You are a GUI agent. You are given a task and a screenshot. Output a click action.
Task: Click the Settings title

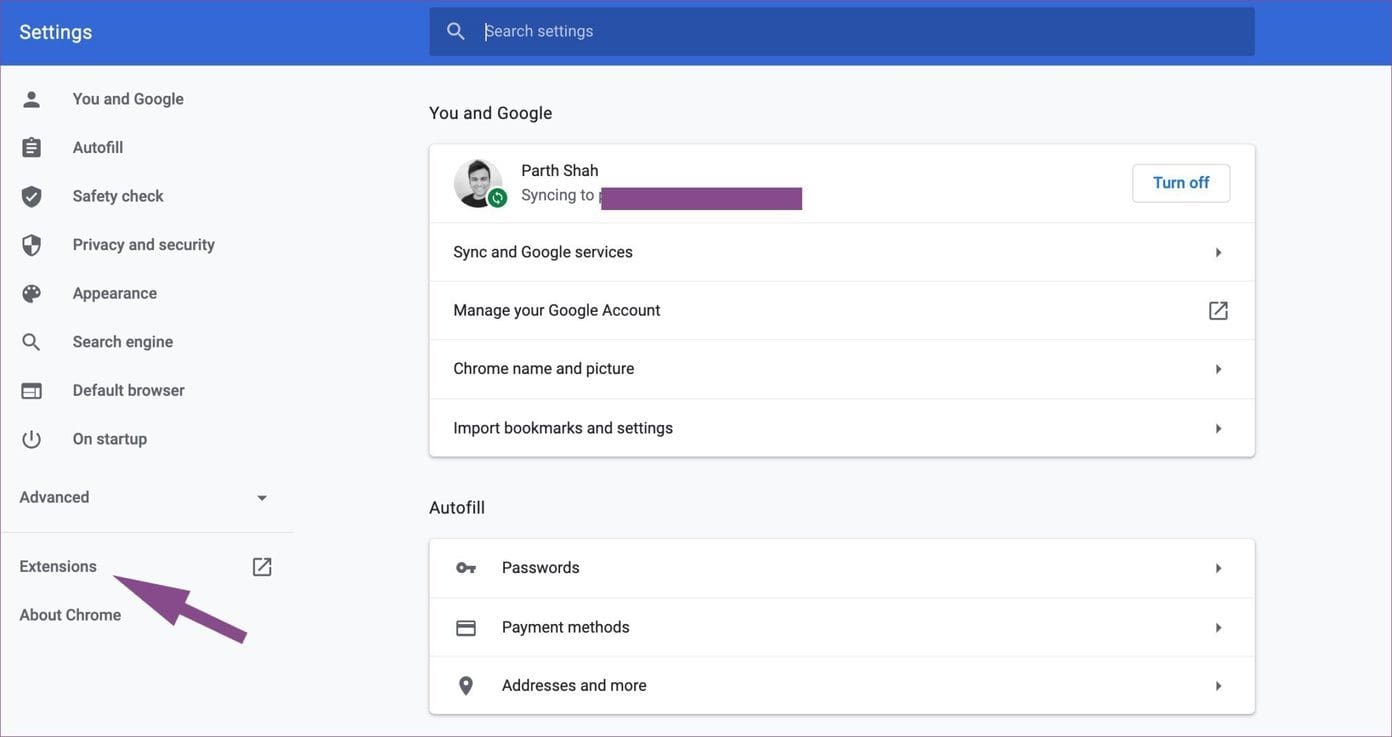tap(56, 32)
